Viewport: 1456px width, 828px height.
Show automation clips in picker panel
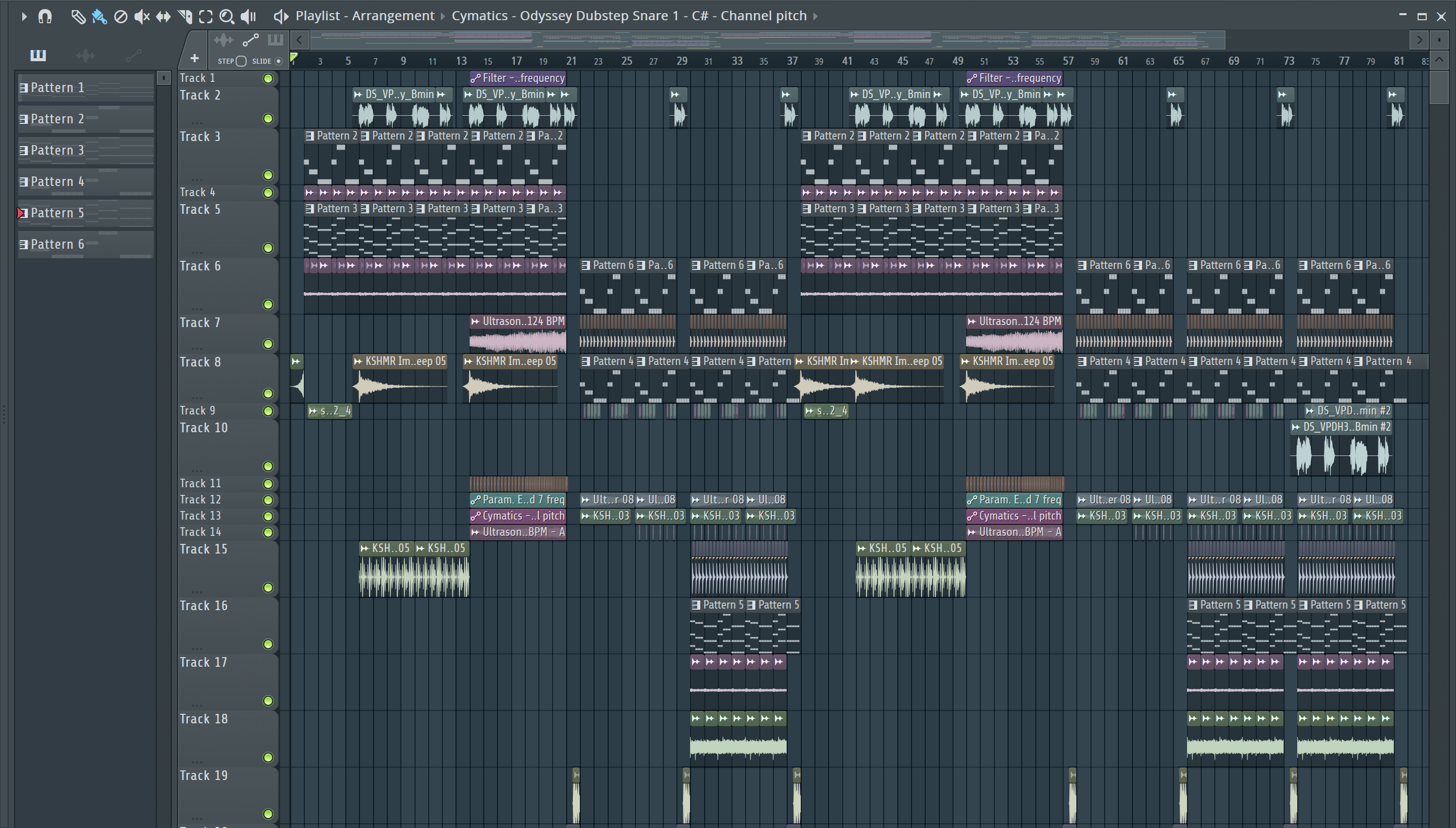tap(133, 55)
